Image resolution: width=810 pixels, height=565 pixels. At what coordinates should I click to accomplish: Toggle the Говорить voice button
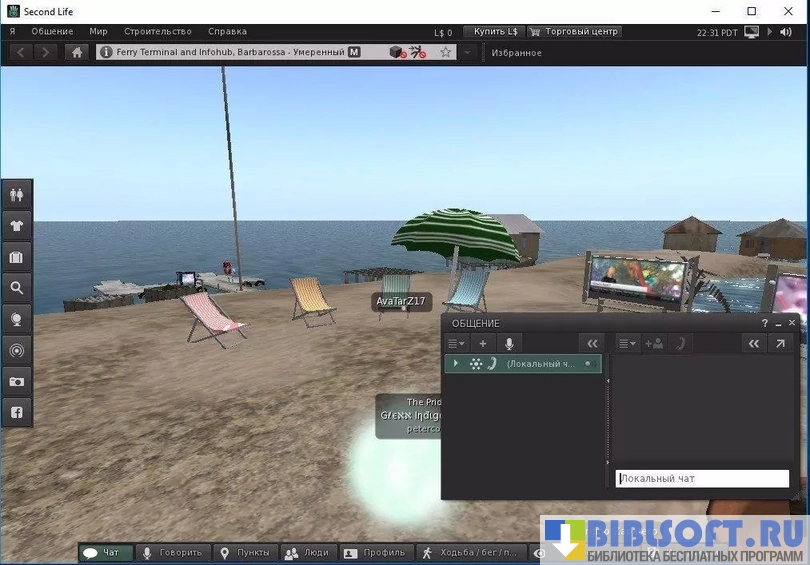[171, 552]
